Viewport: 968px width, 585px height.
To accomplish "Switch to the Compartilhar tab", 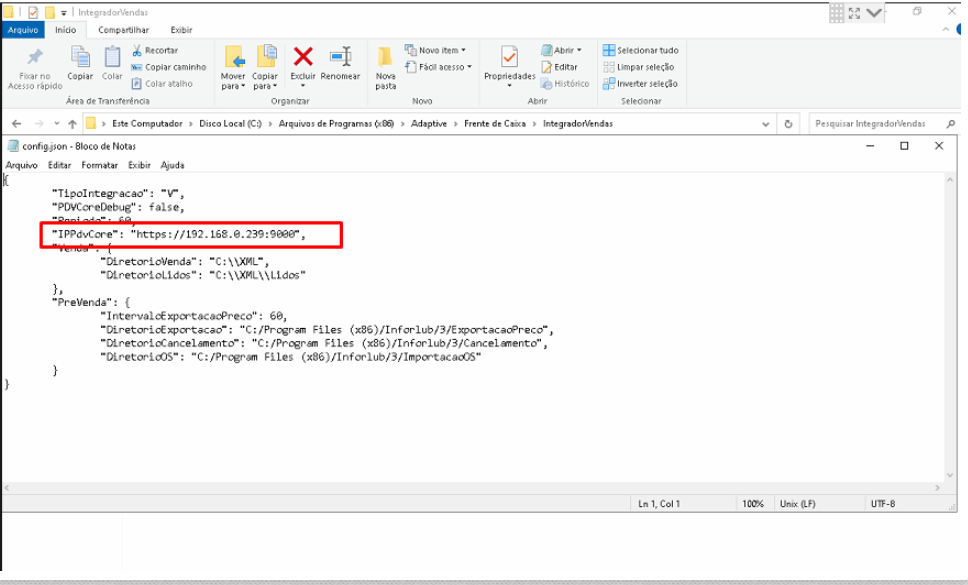I will [123, 30].
